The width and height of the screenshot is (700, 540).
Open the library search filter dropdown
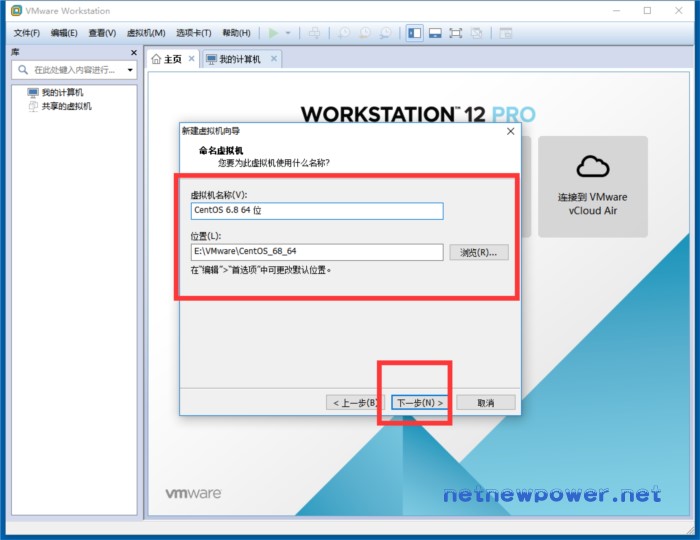[130, 70]
